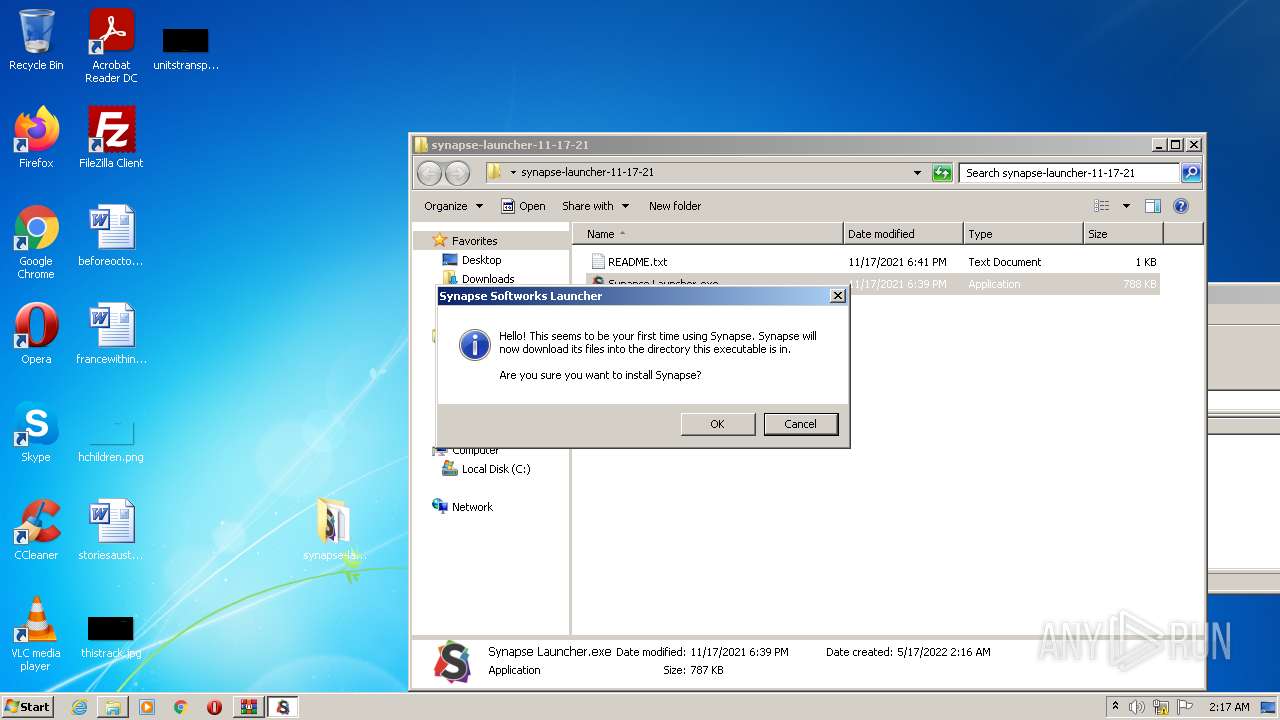This screenshot has height=720, width=1280.
Task: Confirm Synapse install with OK
Action: (x=717, y=424)
